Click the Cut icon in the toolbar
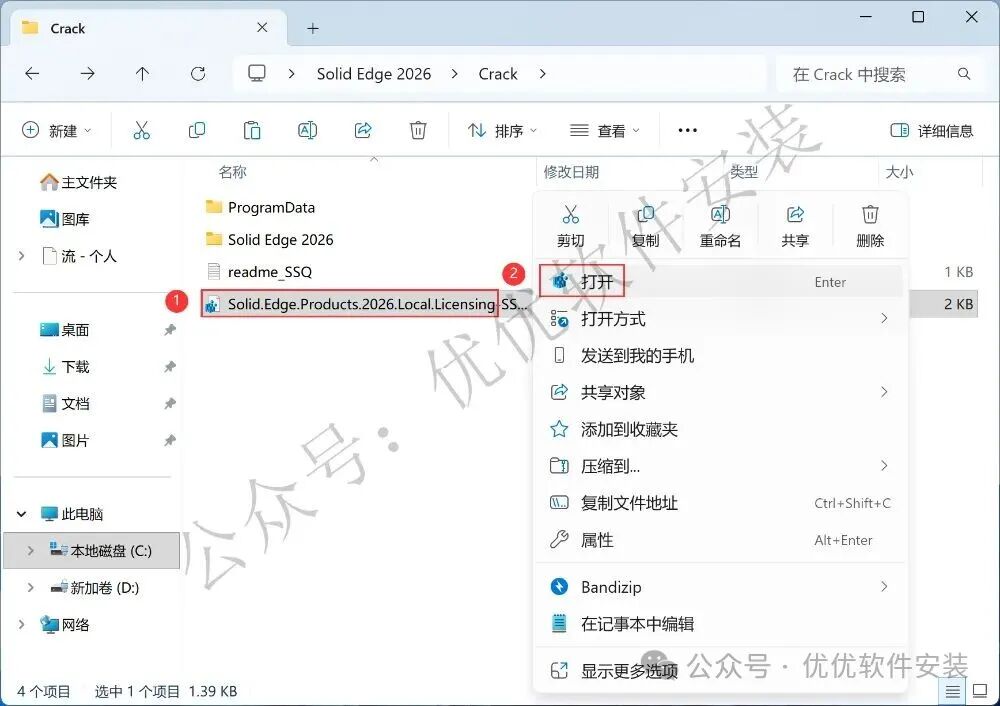 point(142,131)
